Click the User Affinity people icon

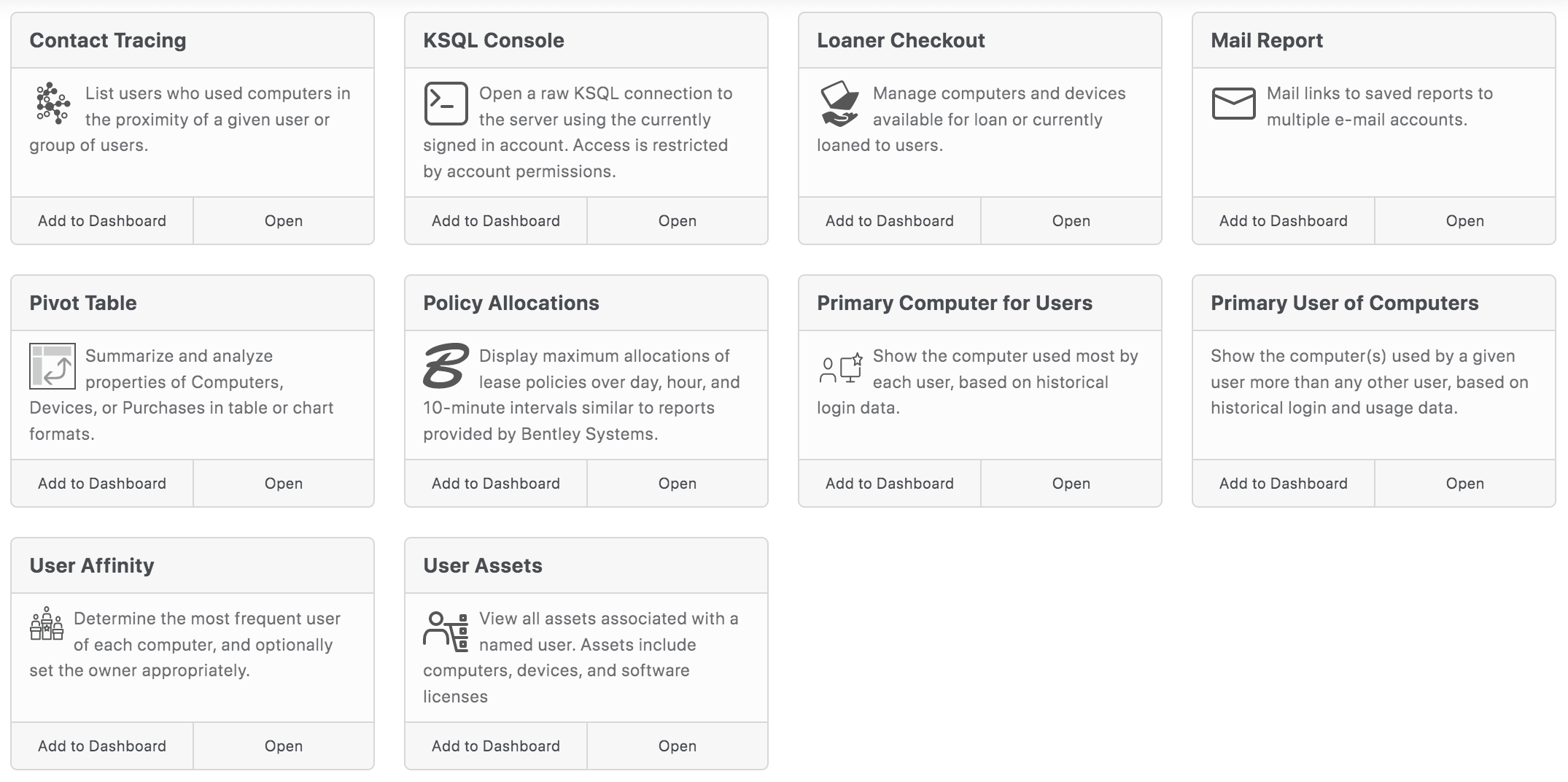click(x=47, y=624)
